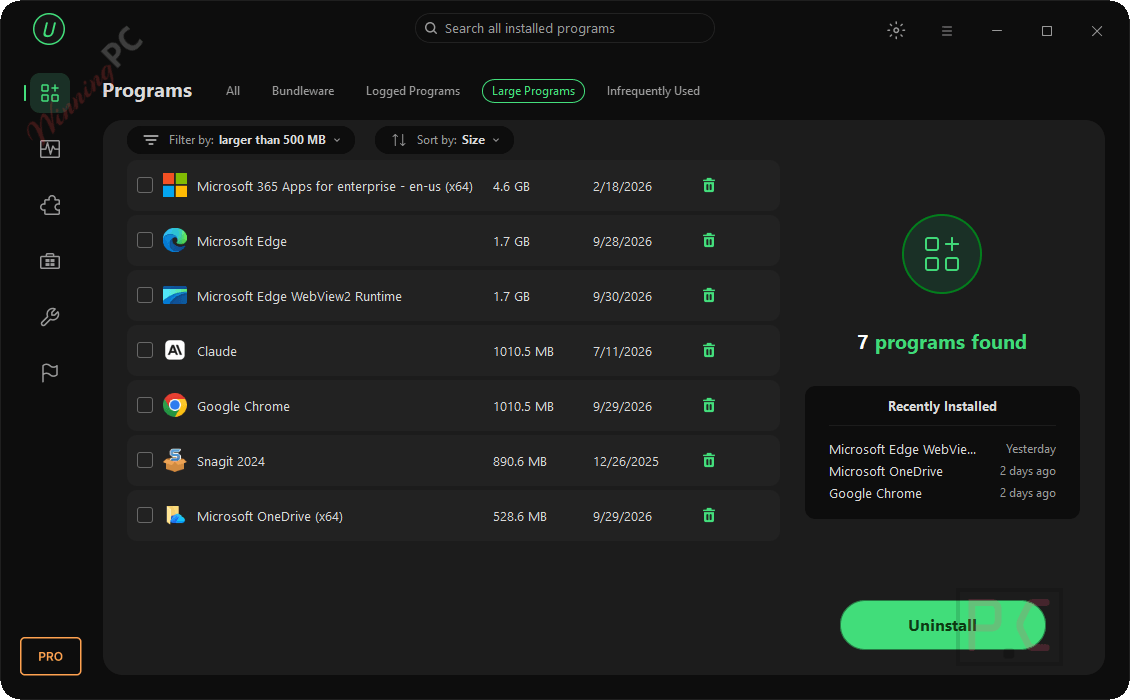Image resolution: width=1130 pixels, height=700 pixels.
Task: Click trash icon for Edge WebView2 Runtime
Action: point(709,295)
